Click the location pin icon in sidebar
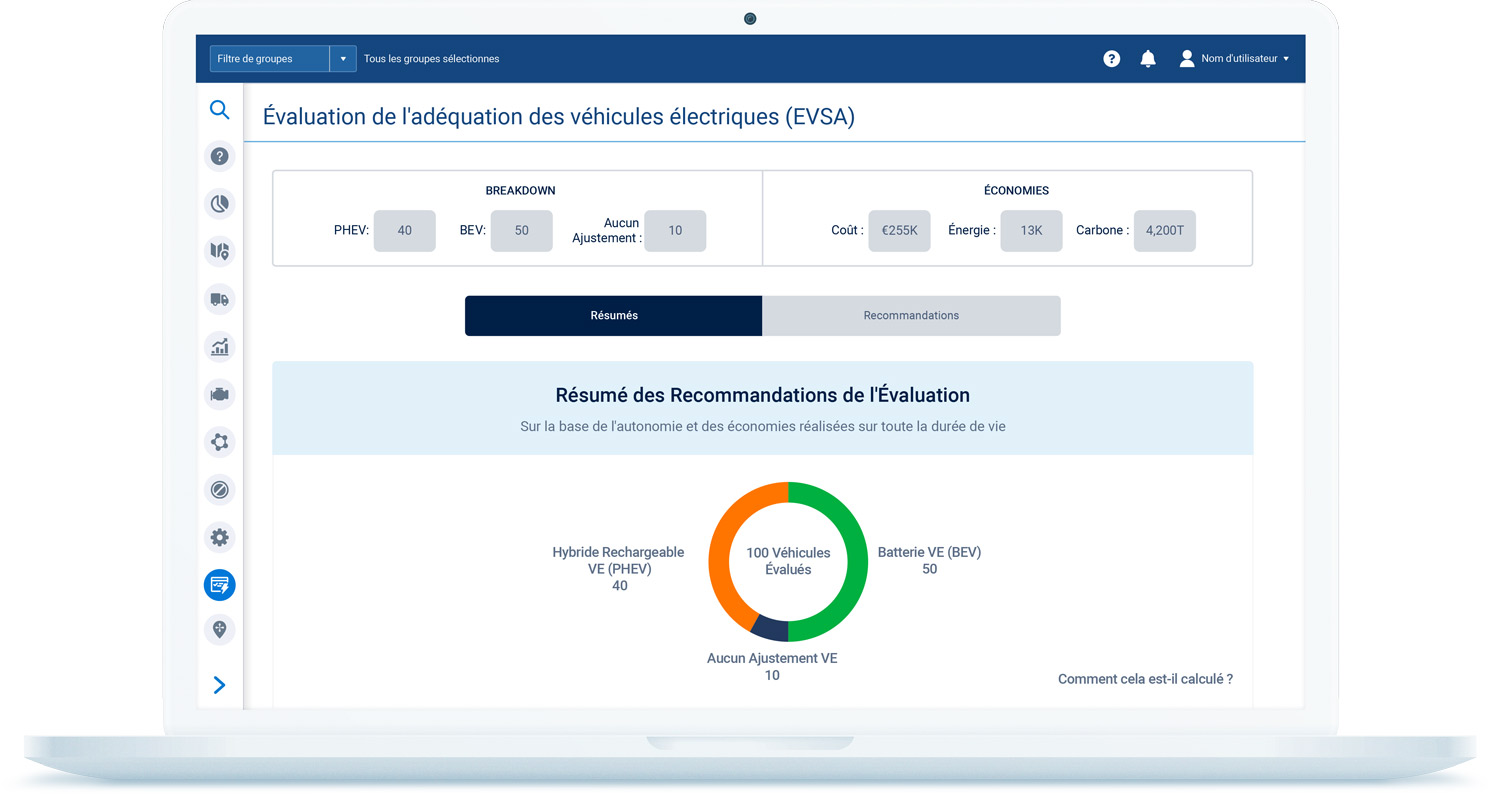1496x794 pixels. 220,629
